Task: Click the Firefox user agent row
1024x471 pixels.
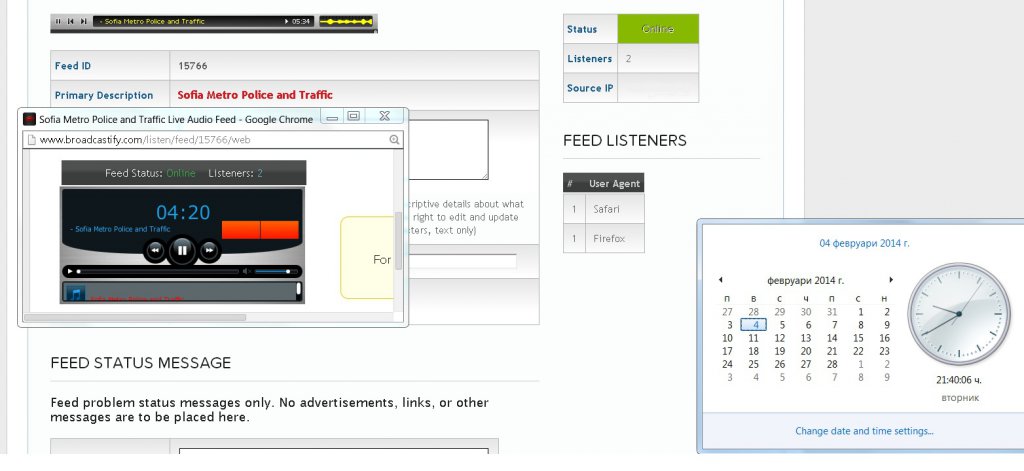Action: (603, 238)
